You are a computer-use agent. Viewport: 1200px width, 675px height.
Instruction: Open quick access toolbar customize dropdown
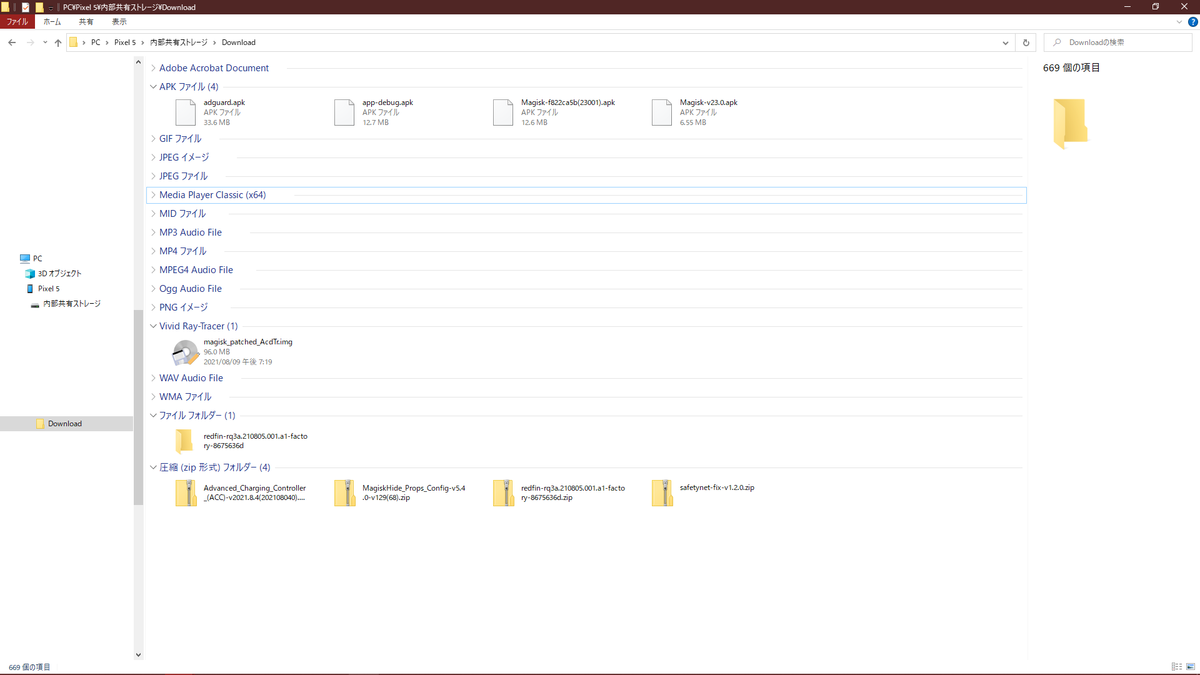pyautogui.click(x=51, y=7)
